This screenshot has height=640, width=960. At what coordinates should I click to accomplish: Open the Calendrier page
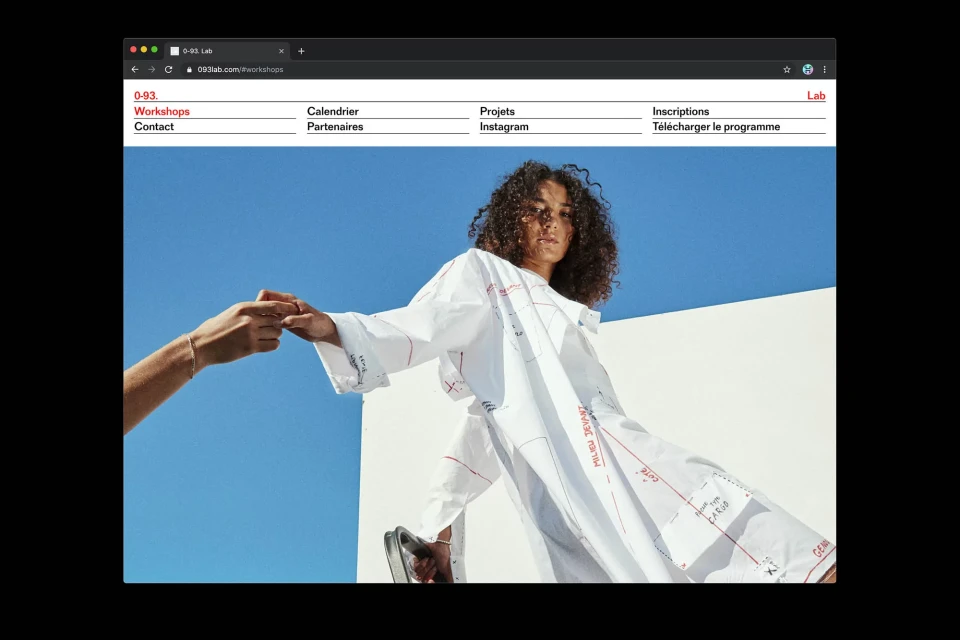coord(332,111)
